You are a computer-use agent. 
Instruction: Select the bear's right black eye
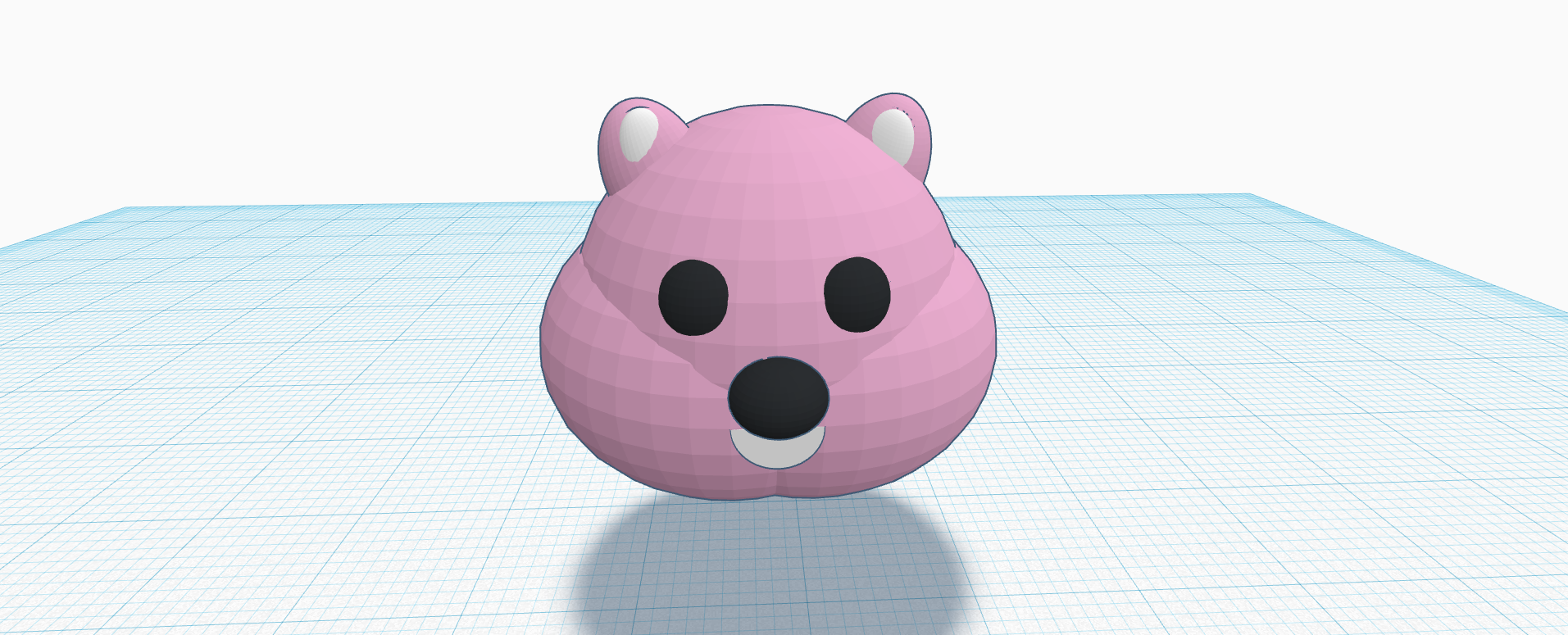pos(857,295)
